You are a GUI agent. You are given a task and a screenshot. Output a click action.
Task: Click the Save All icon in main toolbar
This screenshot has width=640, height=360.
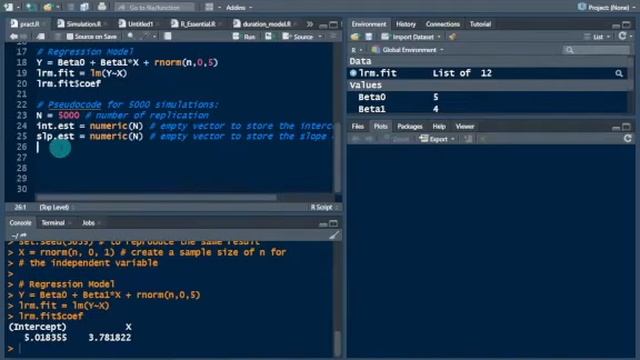(x=84, y=7)
